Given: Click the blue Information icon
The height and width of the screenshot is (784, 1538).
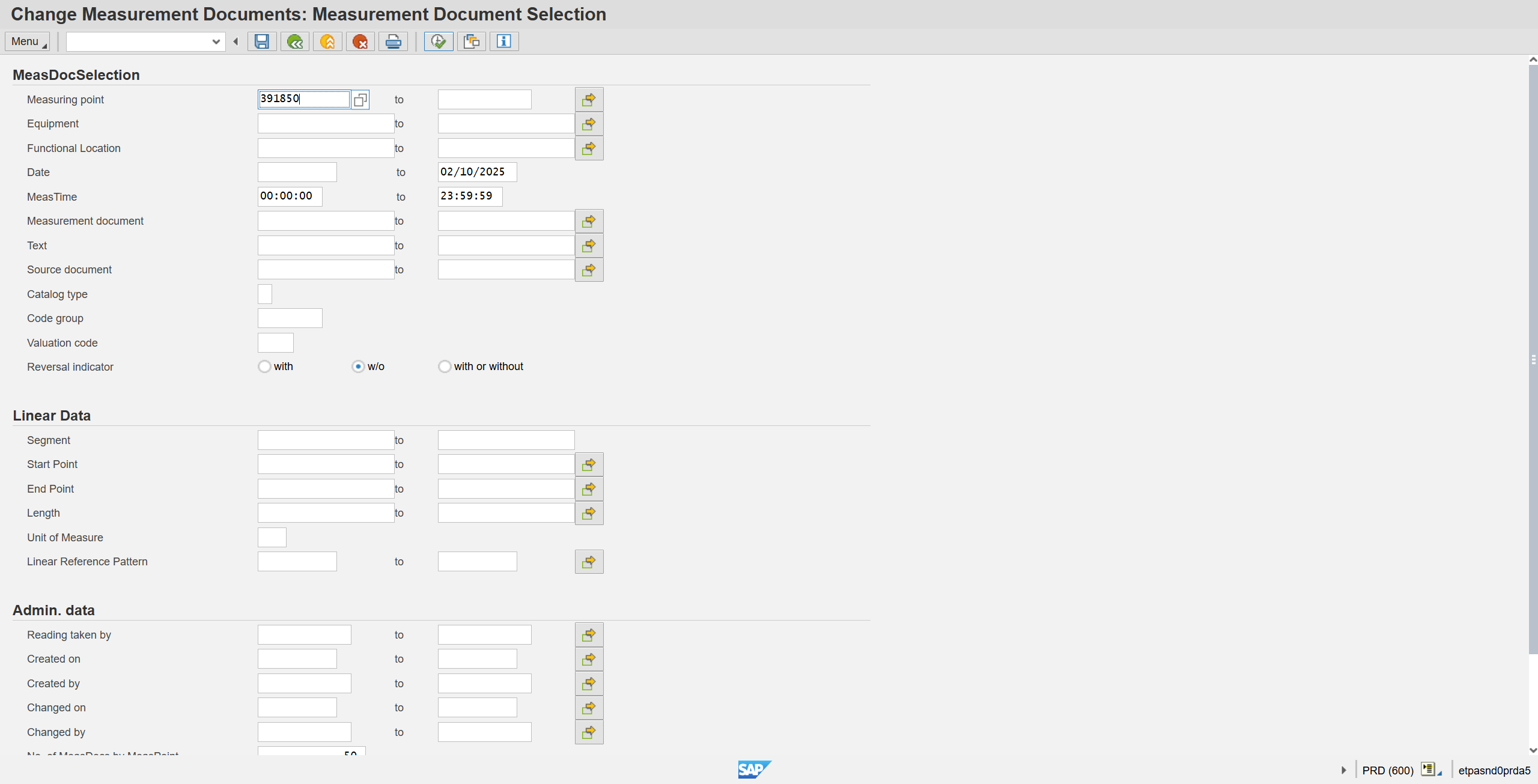Looking at the screenshot, I should click(x=504, y=41).
